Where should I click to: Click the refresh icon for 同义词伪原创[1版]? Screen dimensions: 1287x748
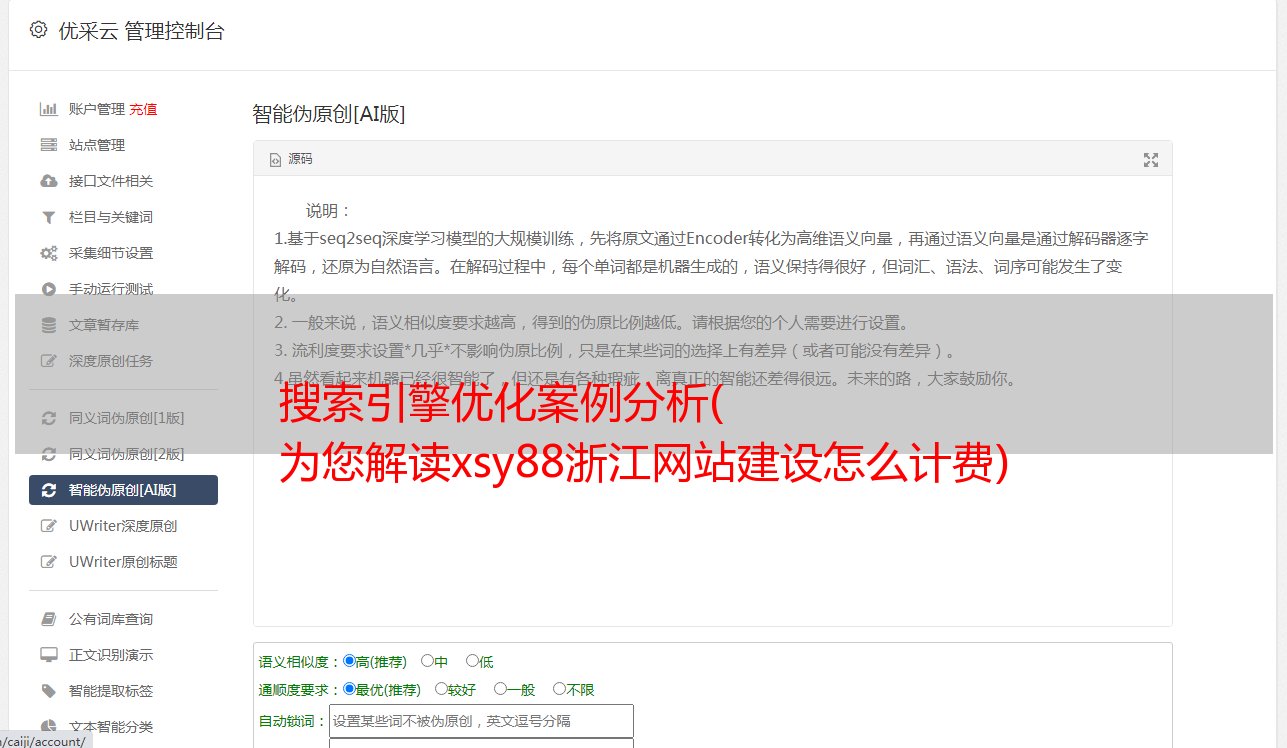tap(48, 418)
